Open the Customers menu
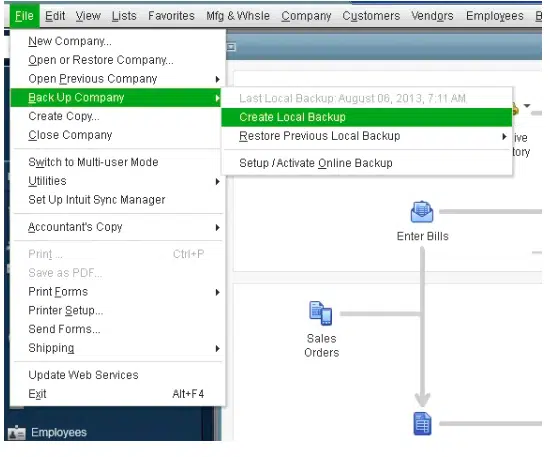The image size is (550, 457). [371, 16]
